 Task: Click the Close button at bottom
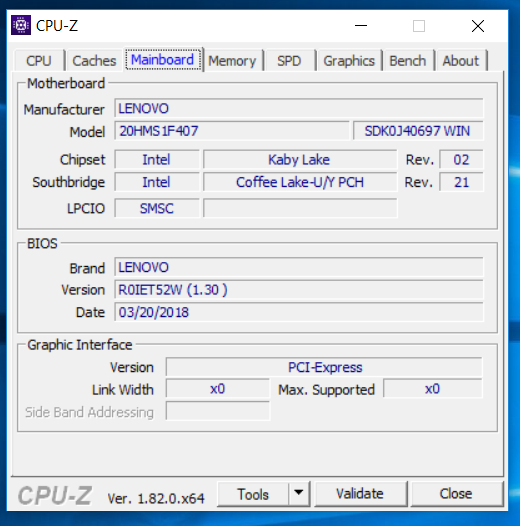(456, 494)
